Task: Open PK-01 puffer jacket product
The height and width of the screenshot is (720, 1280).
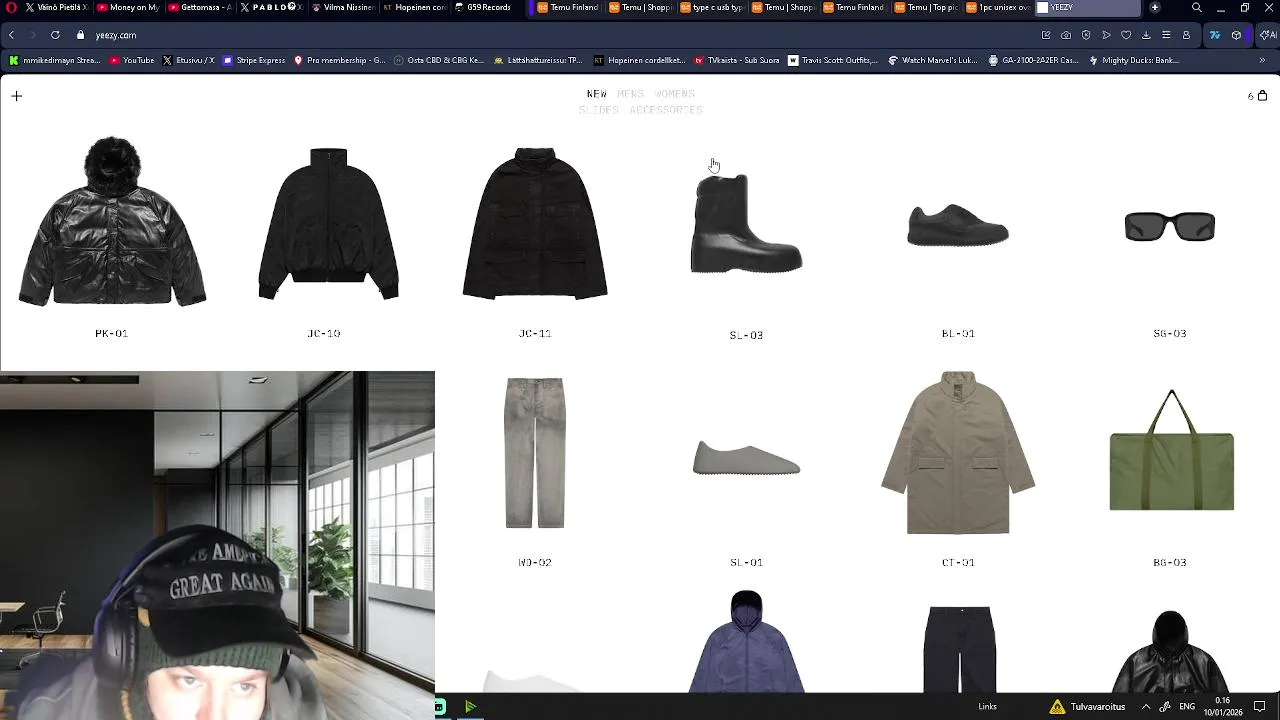Action: [x=112, y=221]
